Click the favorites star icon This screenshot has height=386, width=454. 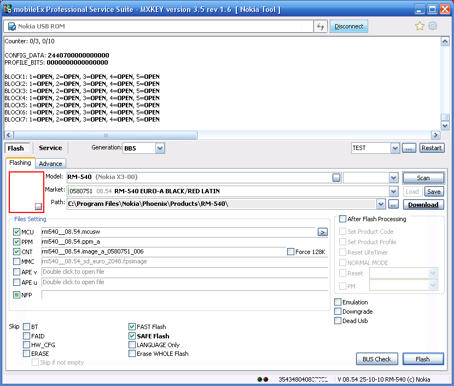(420, 26)
